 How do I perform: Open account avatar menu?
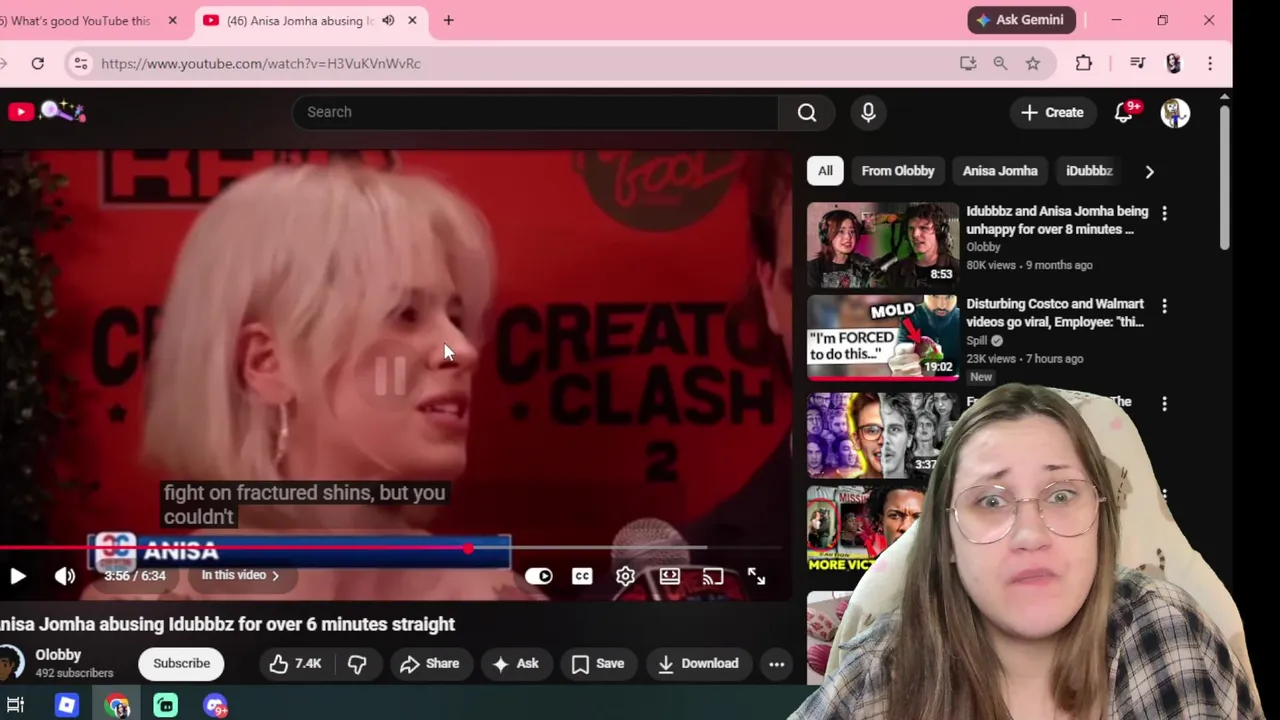click(x=1175, y=113)
